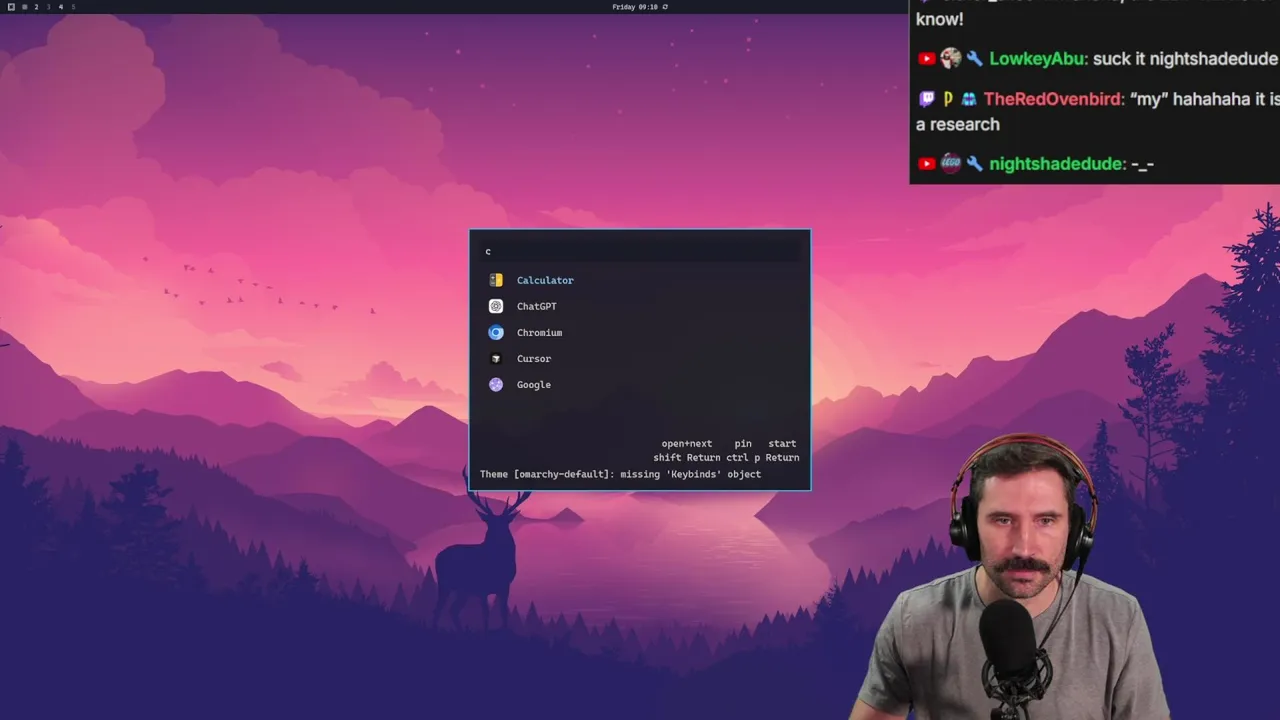Click the wrench badge next to nightshadedude
This screenshot has height=720, width=1280.
coord(973,164)
